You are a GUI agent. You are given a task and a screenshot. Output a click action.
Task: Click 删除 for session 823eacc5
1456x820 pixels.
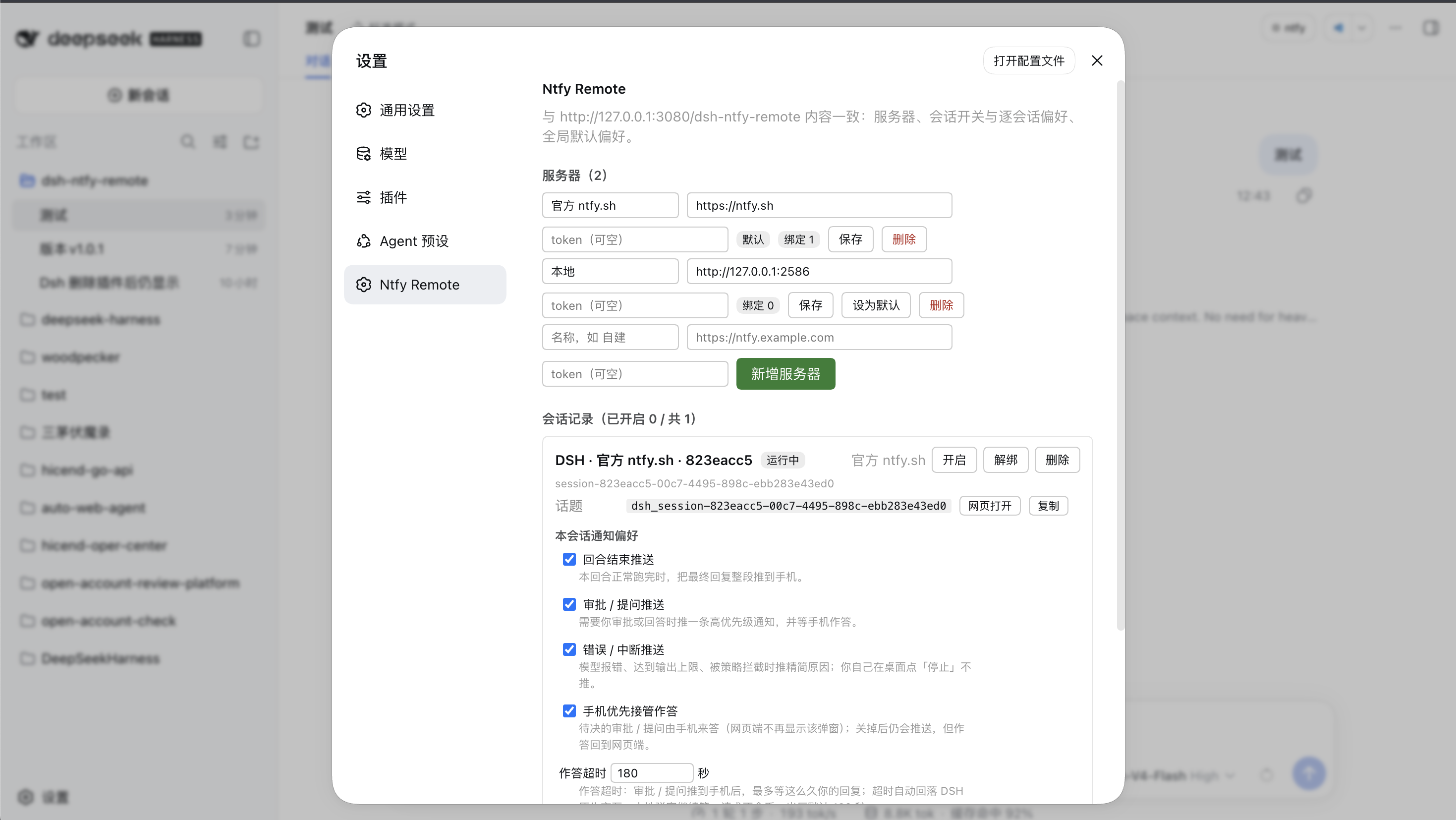point(1057,460)
